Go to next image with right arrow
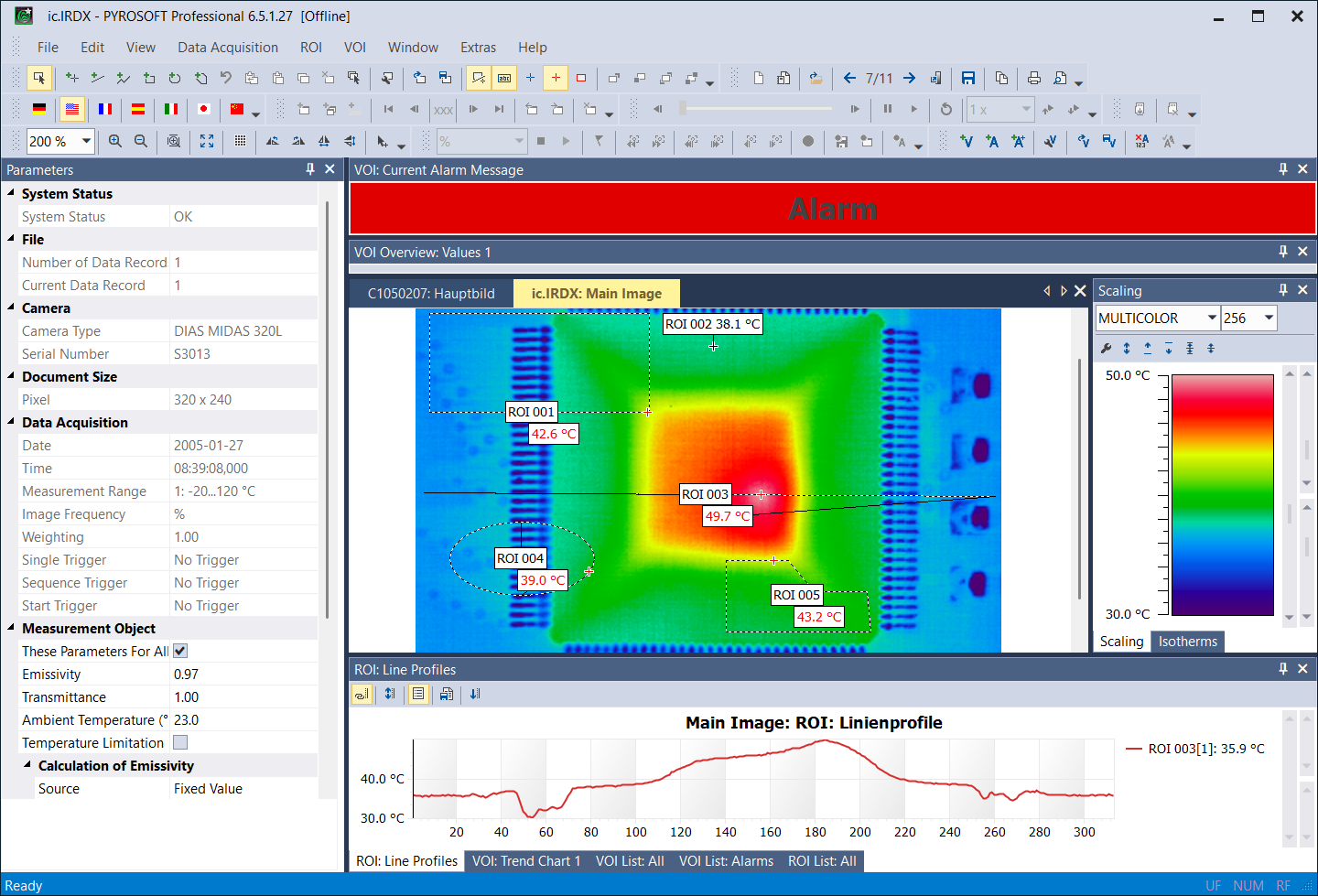The width and height of the screenshot is (1318, 896). click(x=909, y=78)
